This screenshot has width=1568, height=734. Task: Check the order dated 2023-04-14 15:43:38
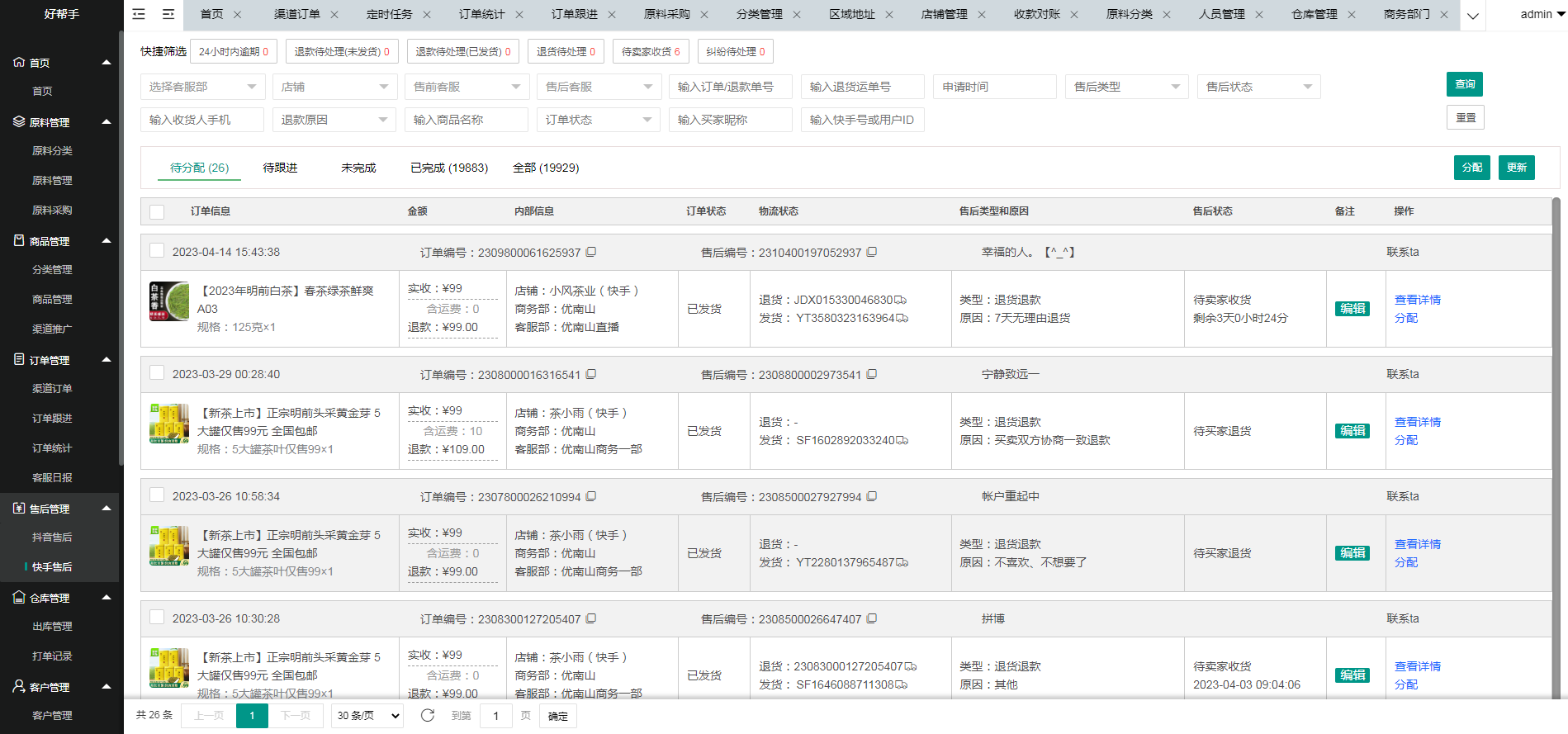click(157, 250)
